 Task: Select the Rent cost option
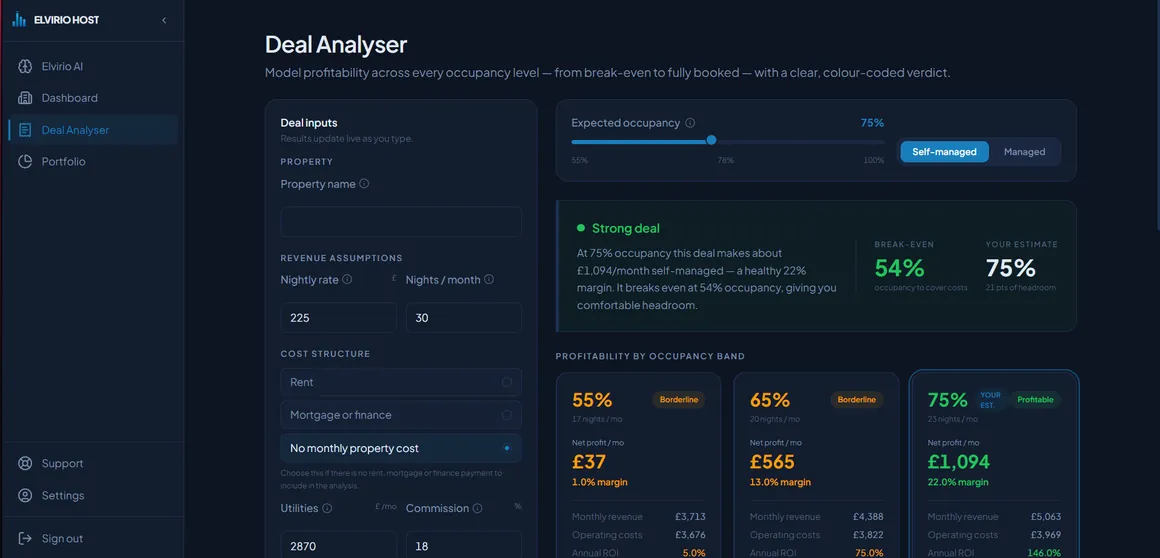coord(401,383)
